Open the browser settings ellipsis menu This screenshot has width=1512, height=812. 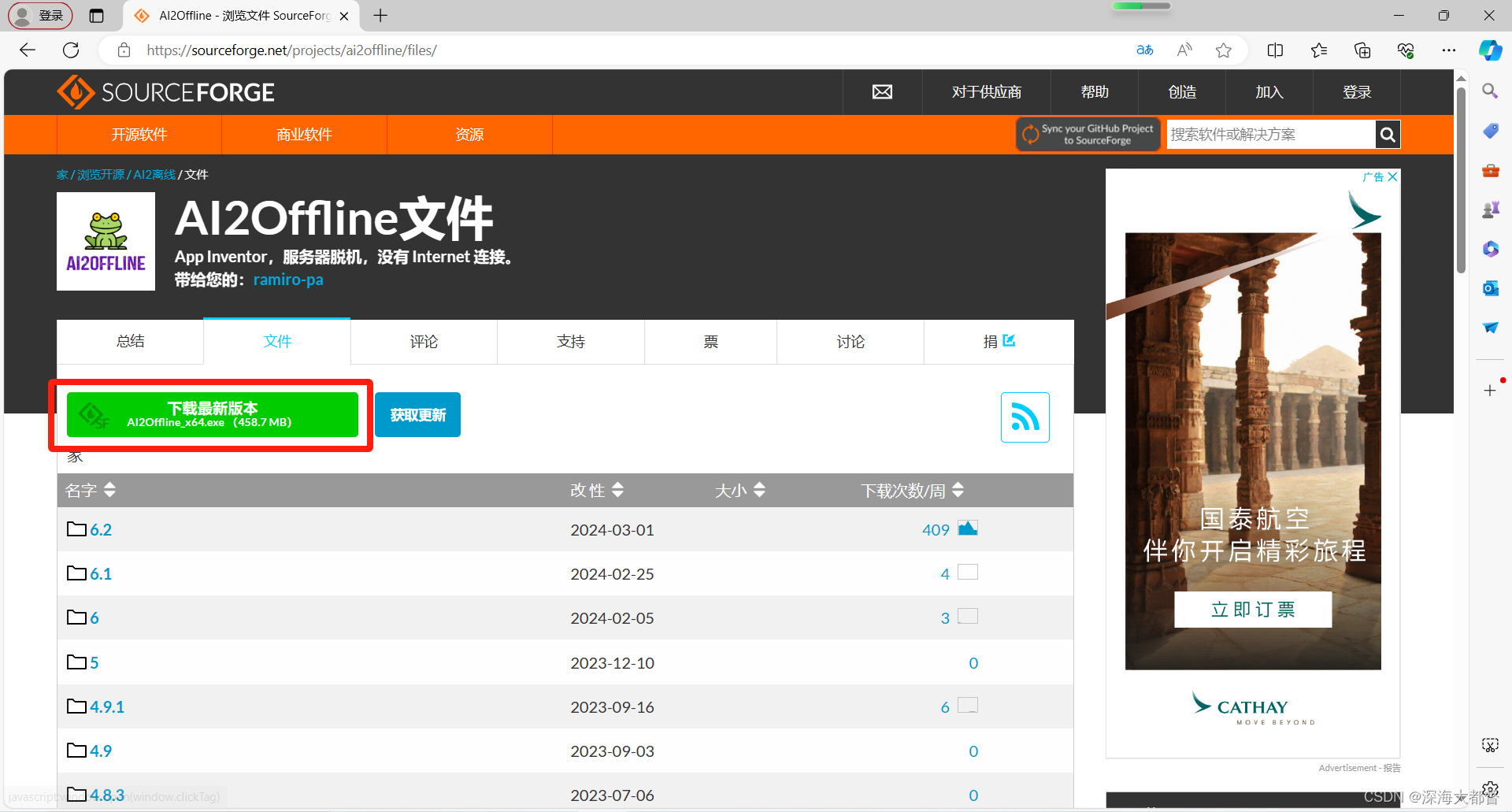tap(1449, 50)
